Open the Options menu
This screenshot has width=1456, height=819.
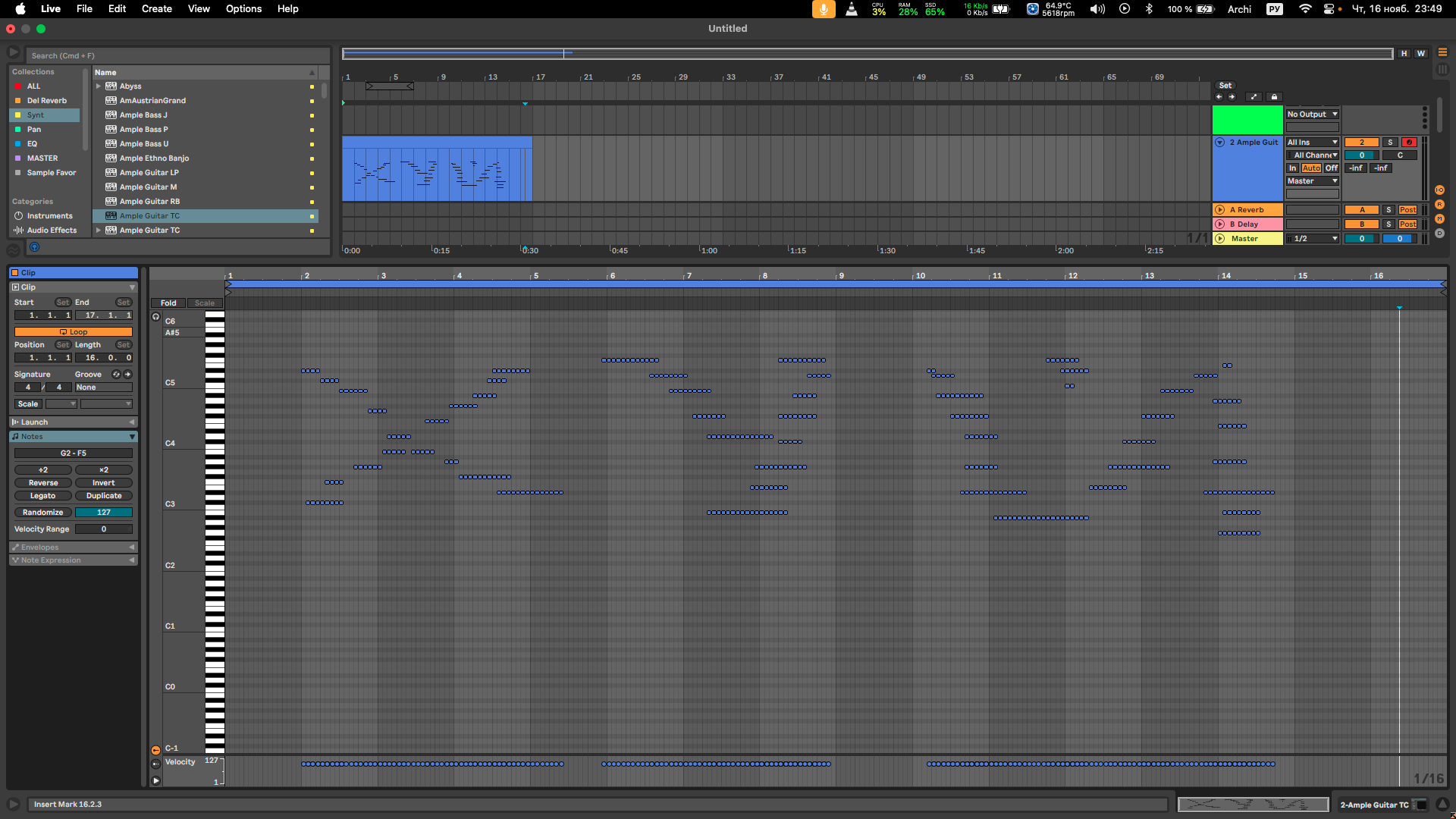pos(243,9)
